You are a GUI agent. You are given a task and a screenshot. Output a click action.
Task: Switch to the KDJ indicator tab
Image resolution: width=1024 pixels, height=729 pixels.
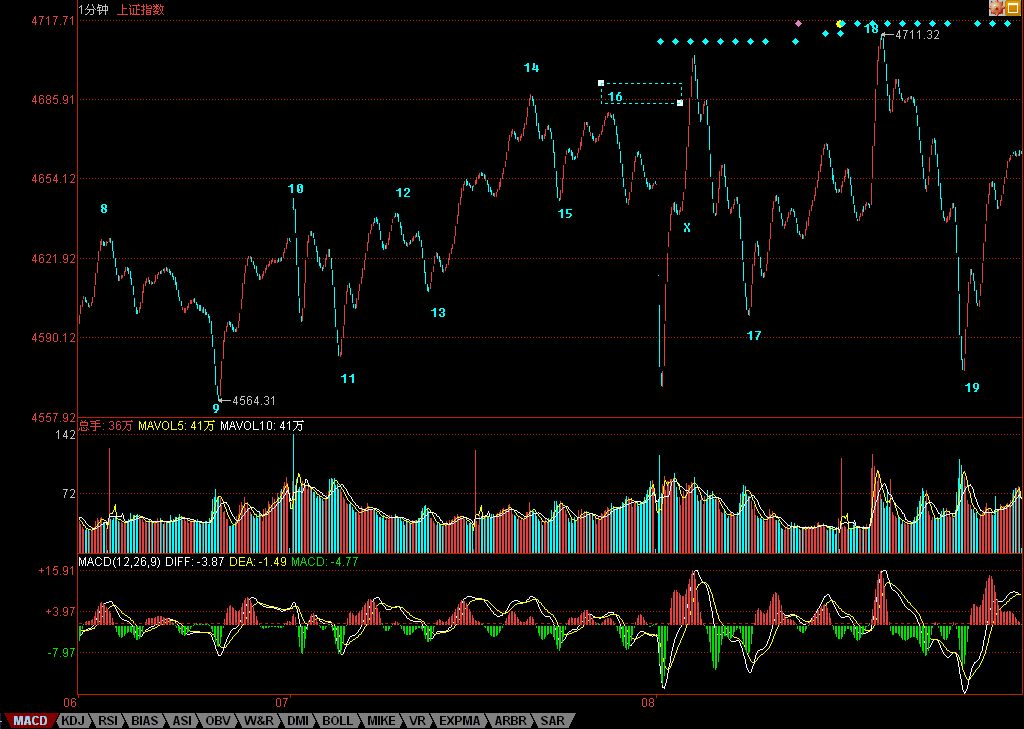pyautogui.click(x=72, y=720)
